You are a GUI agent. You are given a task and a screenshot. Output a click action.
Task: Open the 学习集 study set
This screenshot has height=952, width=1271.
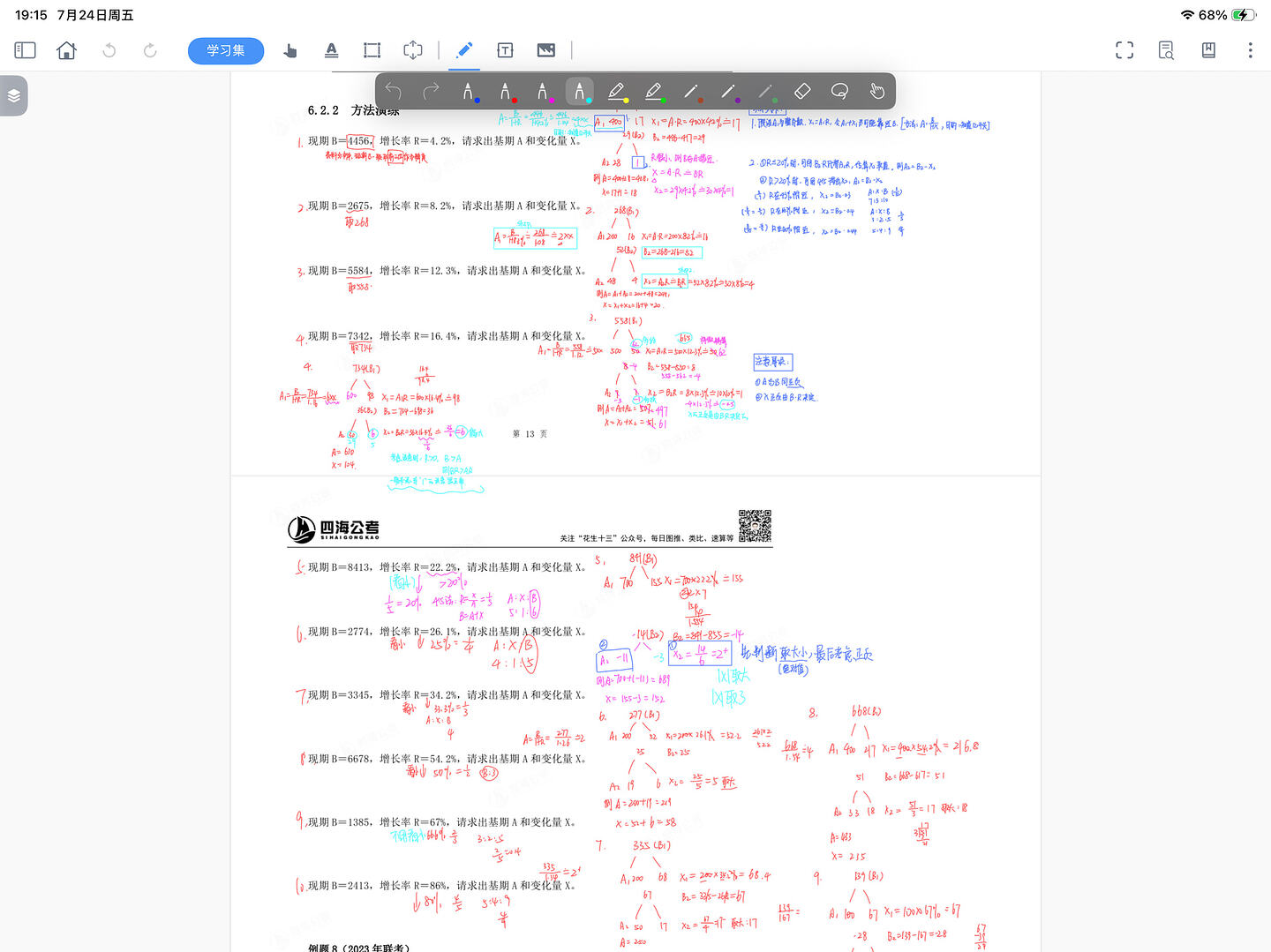pyautogui.click(x=226, y=50)
